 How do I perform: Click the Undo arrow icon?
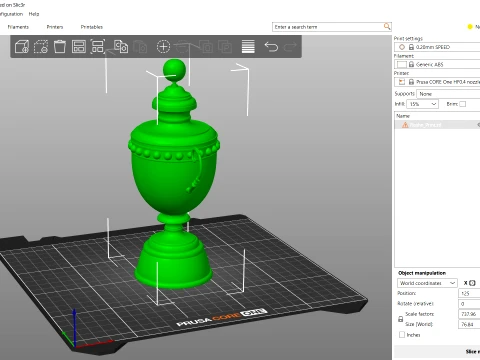click(271, 47)
